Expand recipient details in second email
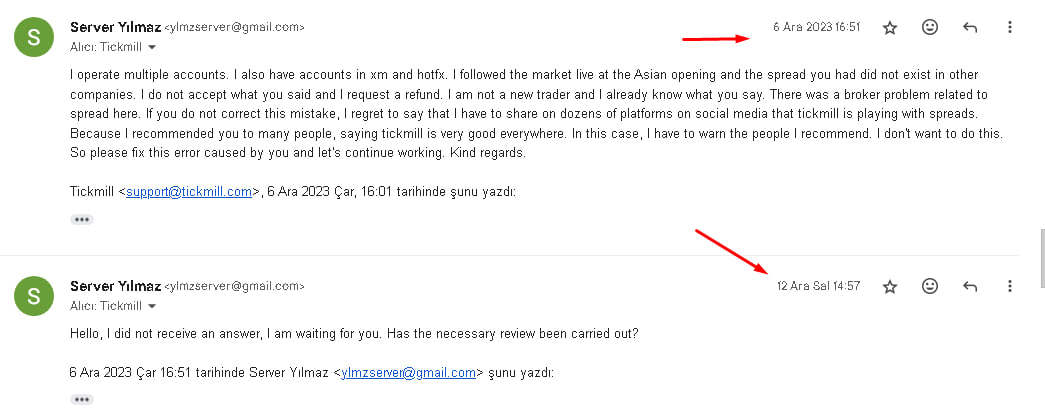This screenshot has height=419, width=1045. [152, 306]
